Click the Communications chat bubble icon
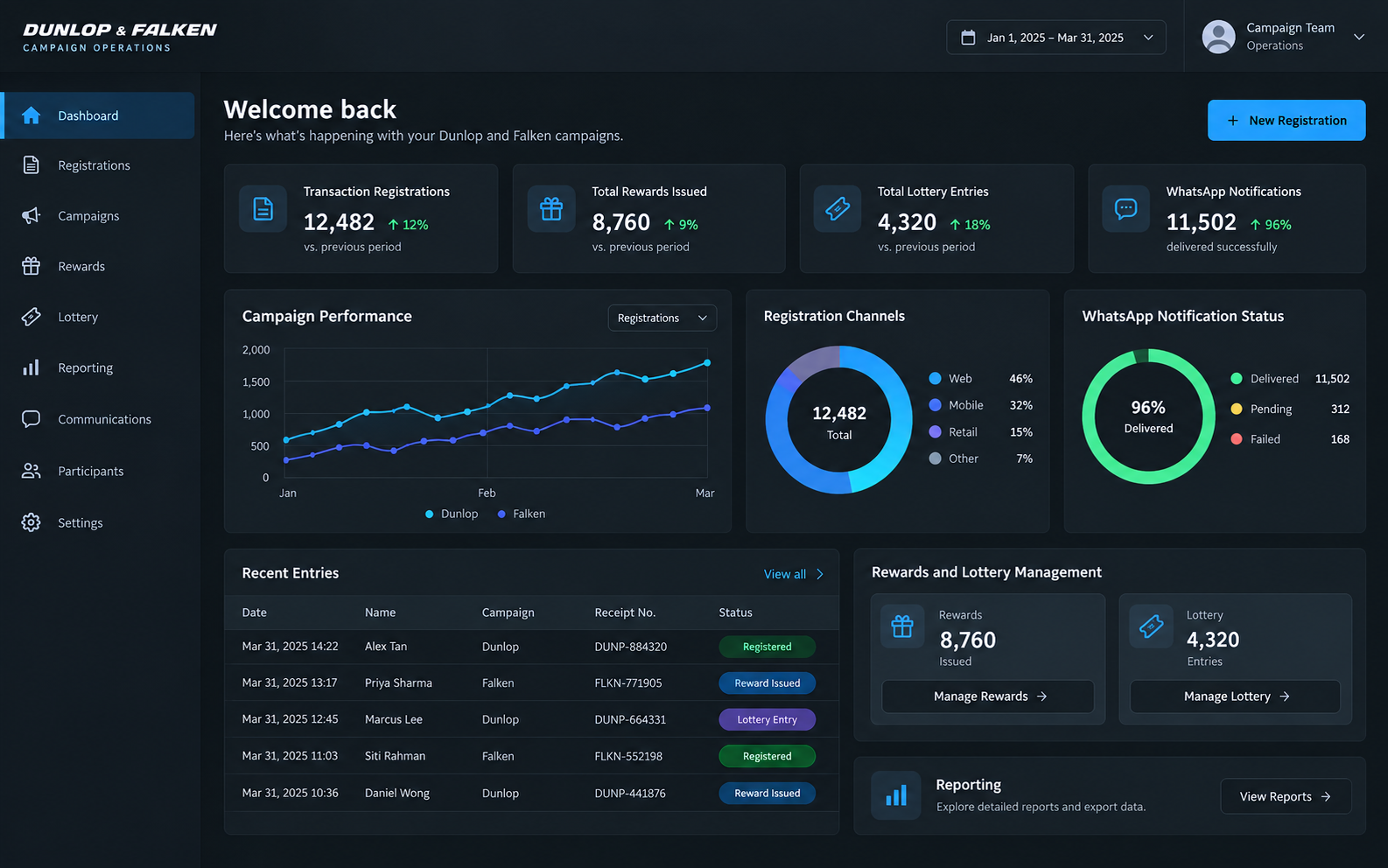The width and height of the screenshot is (1388, 868). [32, 419]
